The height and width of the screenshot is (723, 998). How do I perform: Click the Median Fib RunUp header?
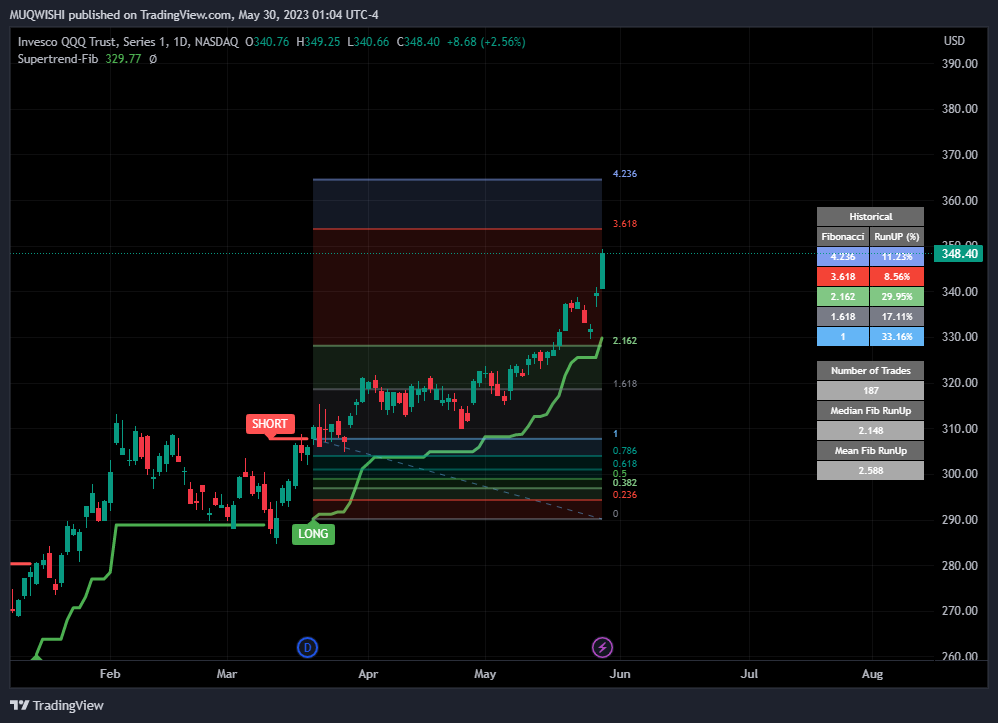870,411
